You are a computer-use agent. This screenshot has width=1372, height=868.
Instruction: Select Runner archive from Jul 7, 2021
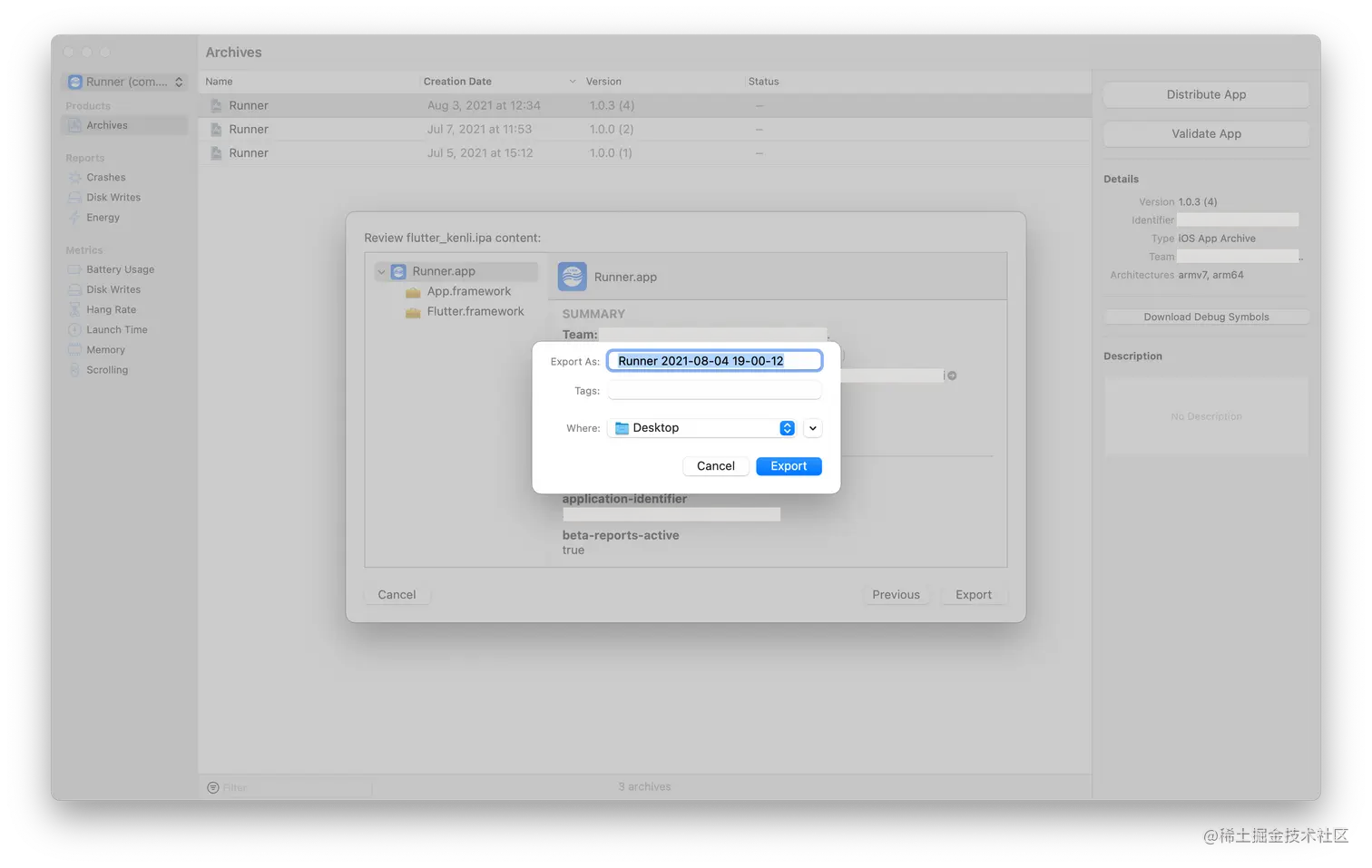644,129
